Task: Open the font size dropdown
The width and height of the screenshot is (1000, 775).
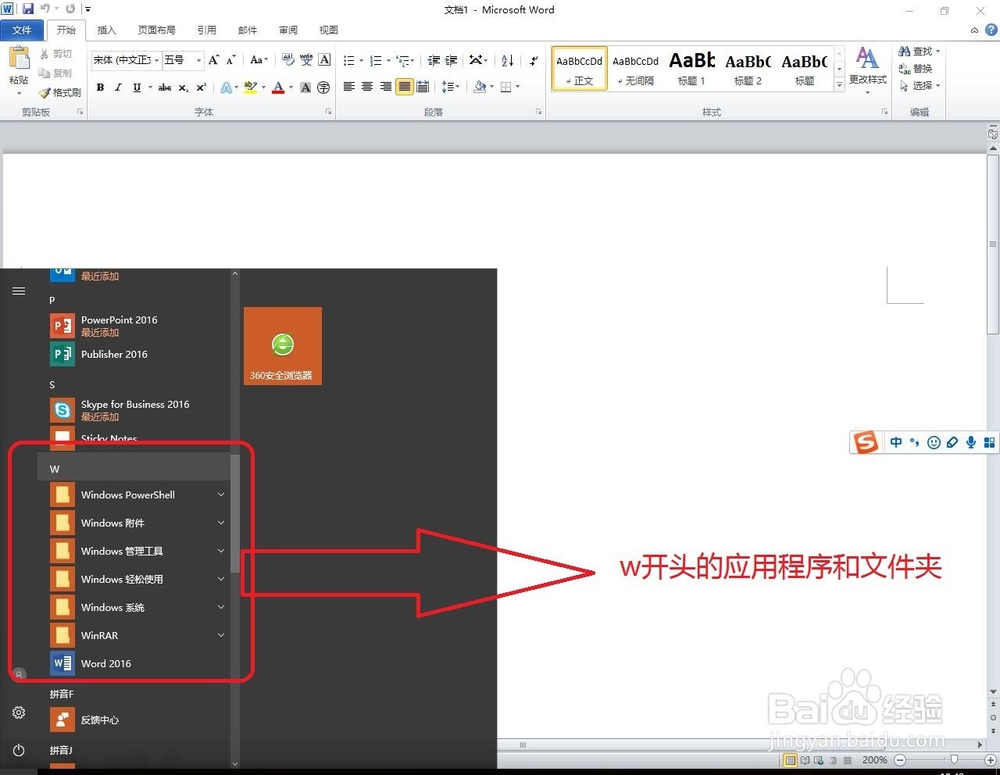Action: (x=199, y=60)
